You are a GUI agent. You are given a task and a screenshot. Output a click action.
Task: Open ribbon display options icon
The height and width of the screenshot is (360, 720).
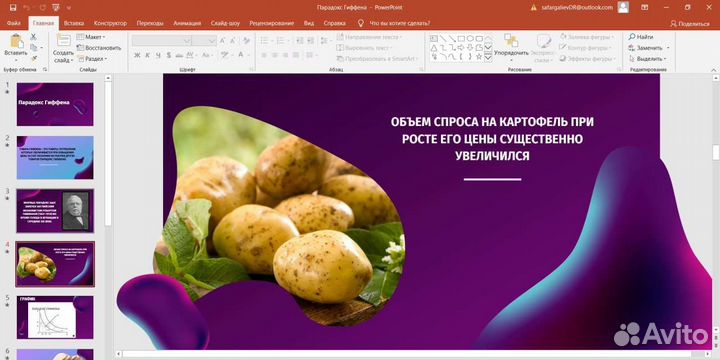pos(645,7)
